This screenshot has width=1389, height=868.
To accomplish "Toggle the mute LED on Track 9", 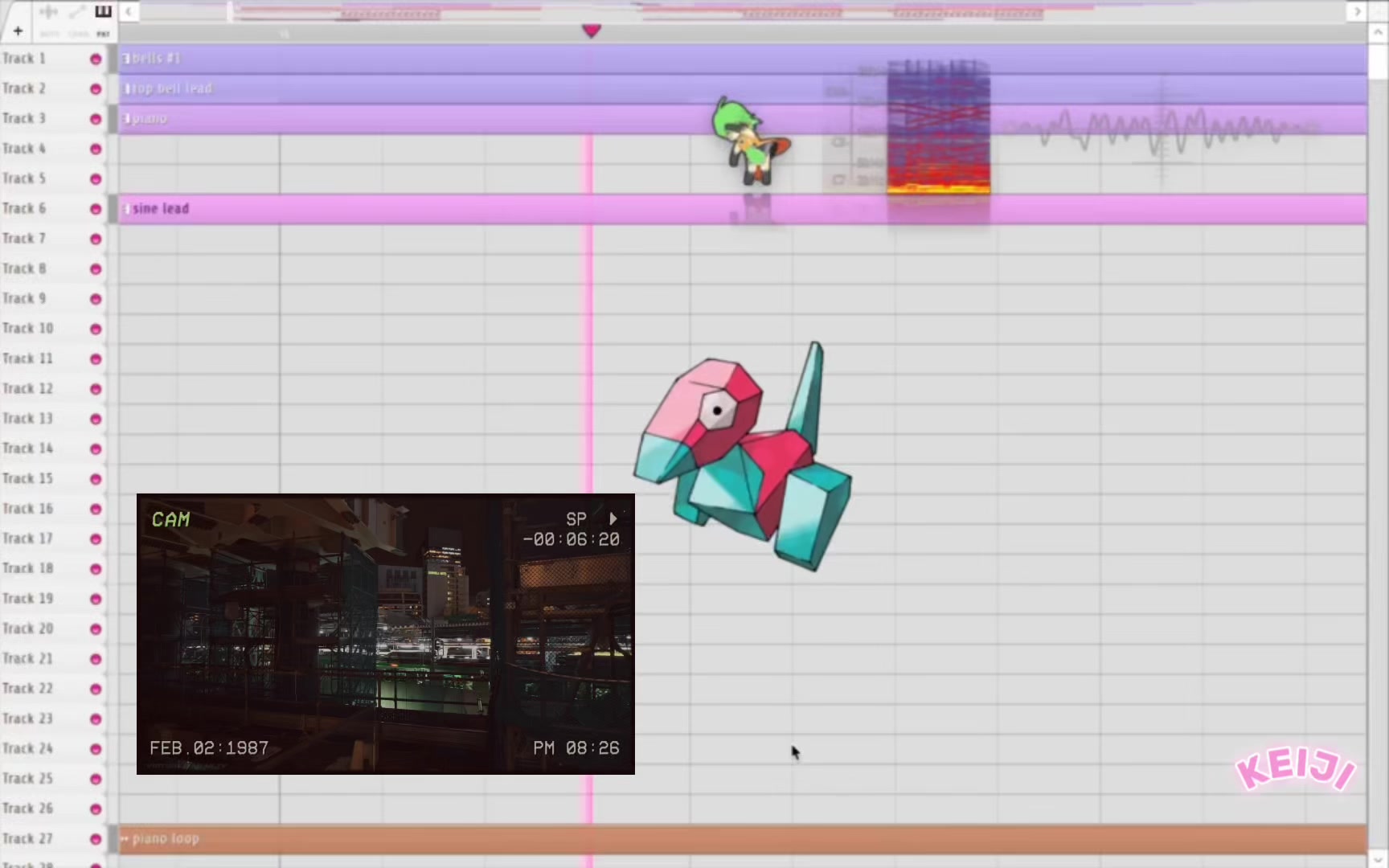I will pyautogui.click(x=96, y=299).
